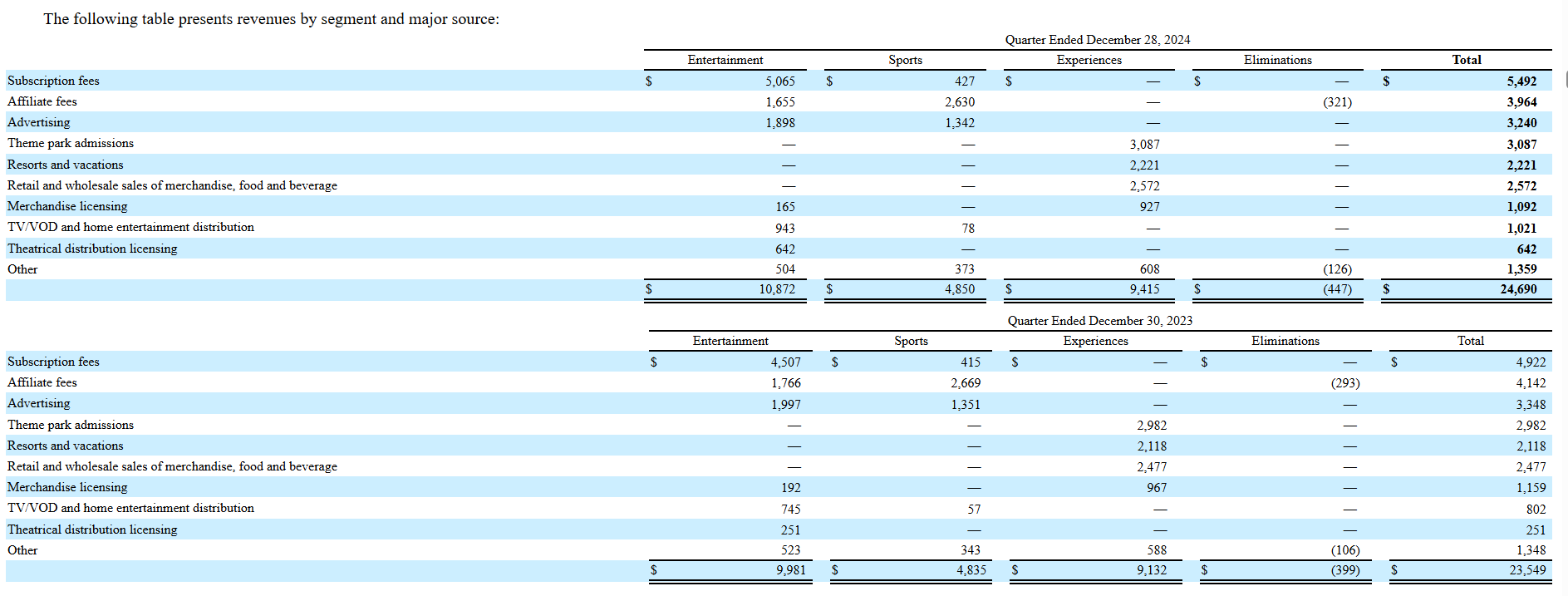
Task: Select the 2024 Entertainment subscription fees value 5,065
Action: (779, 81)
